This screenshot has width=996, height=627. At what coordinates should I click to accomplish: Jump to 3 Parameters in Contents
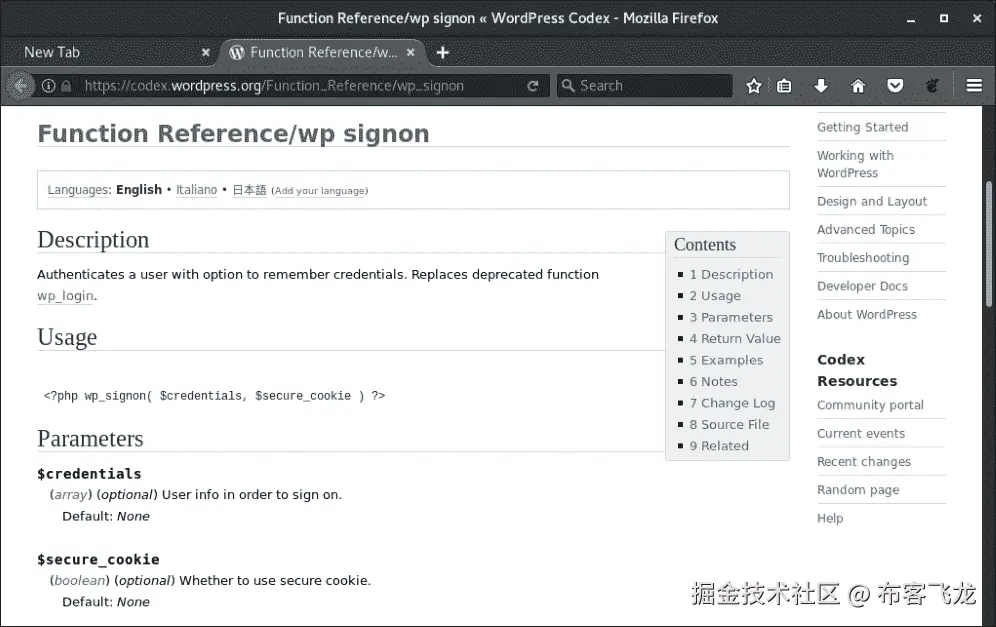pos(730,318)
